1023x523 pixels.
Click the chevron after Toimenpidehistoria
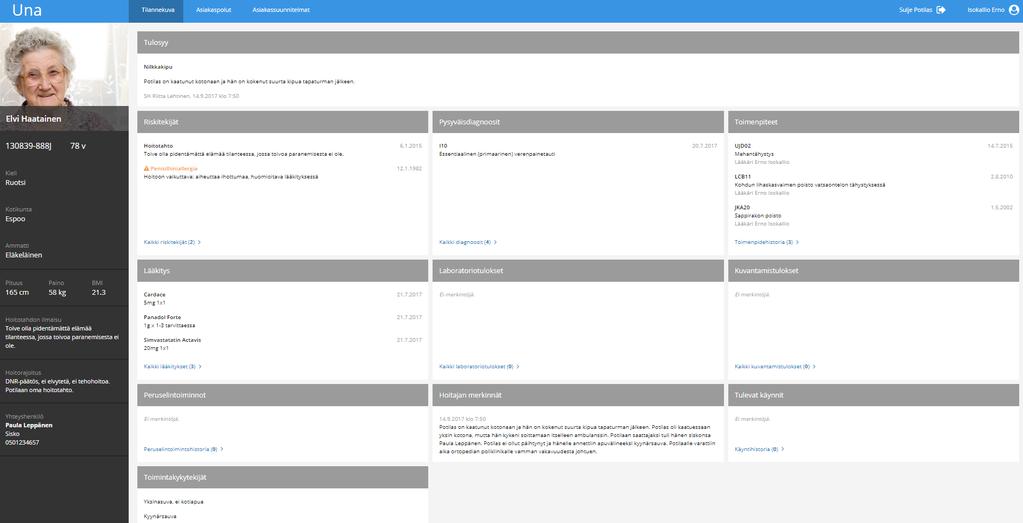coord(797,242)
